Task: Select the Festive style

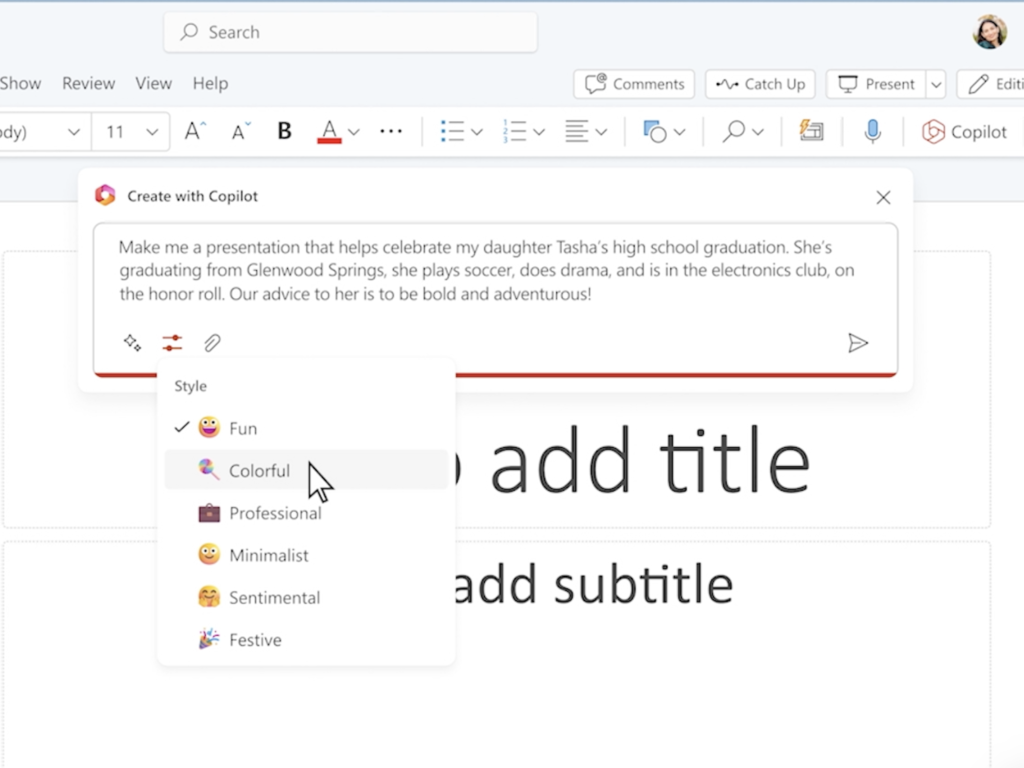Action: point(306,640)
